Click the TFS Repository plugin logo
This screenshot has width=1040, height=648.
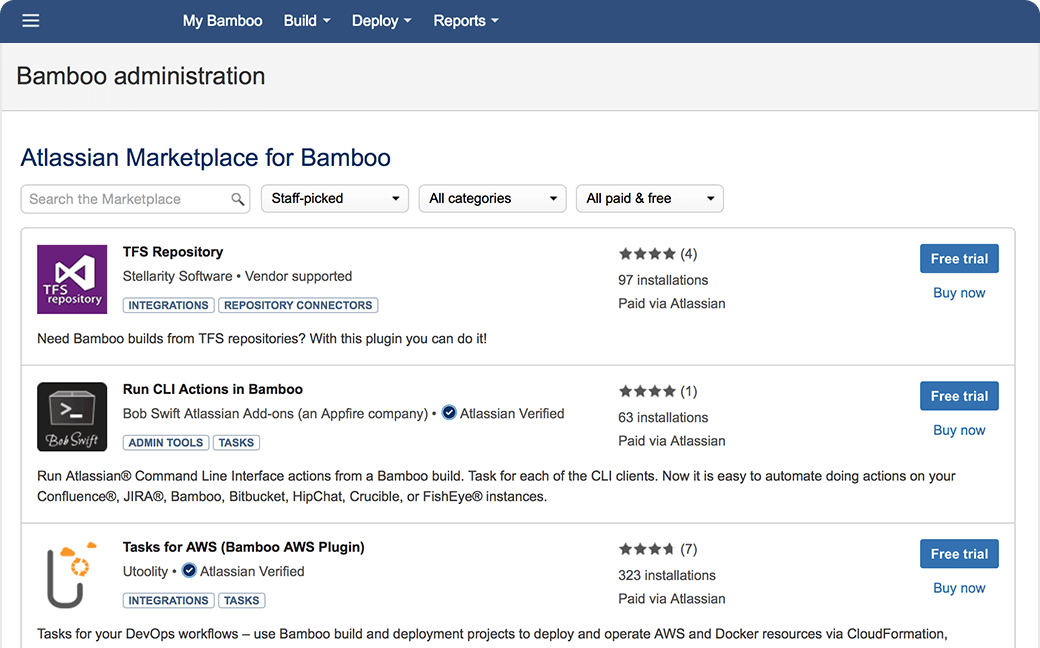point(71,279)
